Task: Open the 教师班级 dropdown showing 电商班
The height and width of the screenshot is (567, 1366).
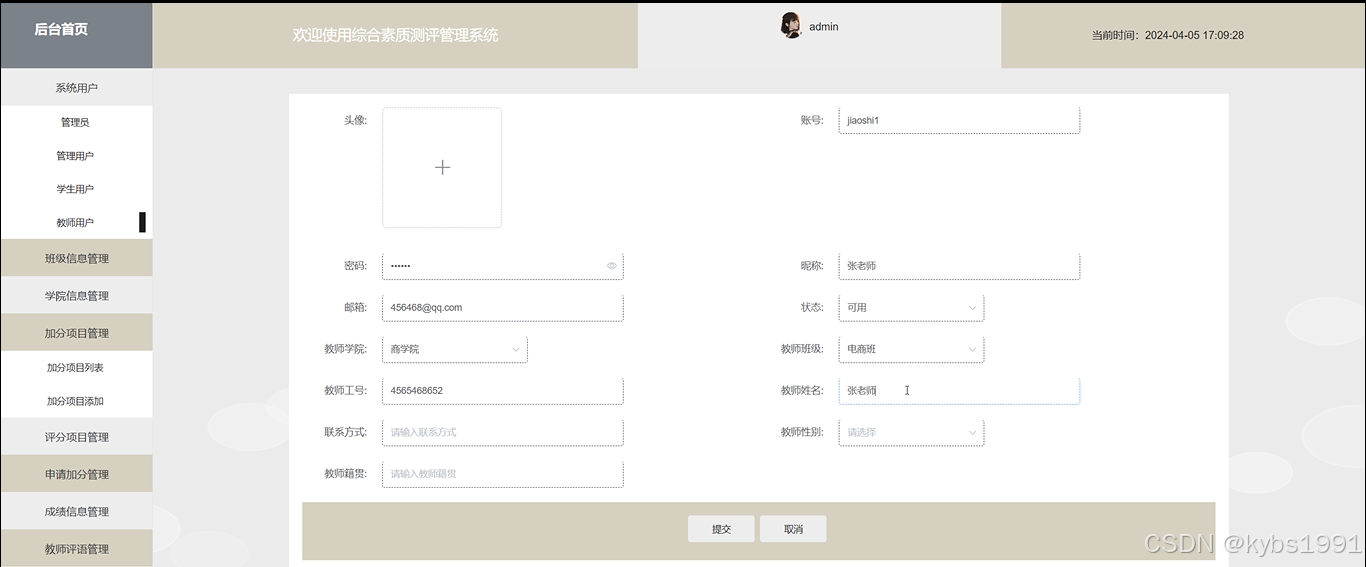Action: pyautogui.click(x=911, y=349)
